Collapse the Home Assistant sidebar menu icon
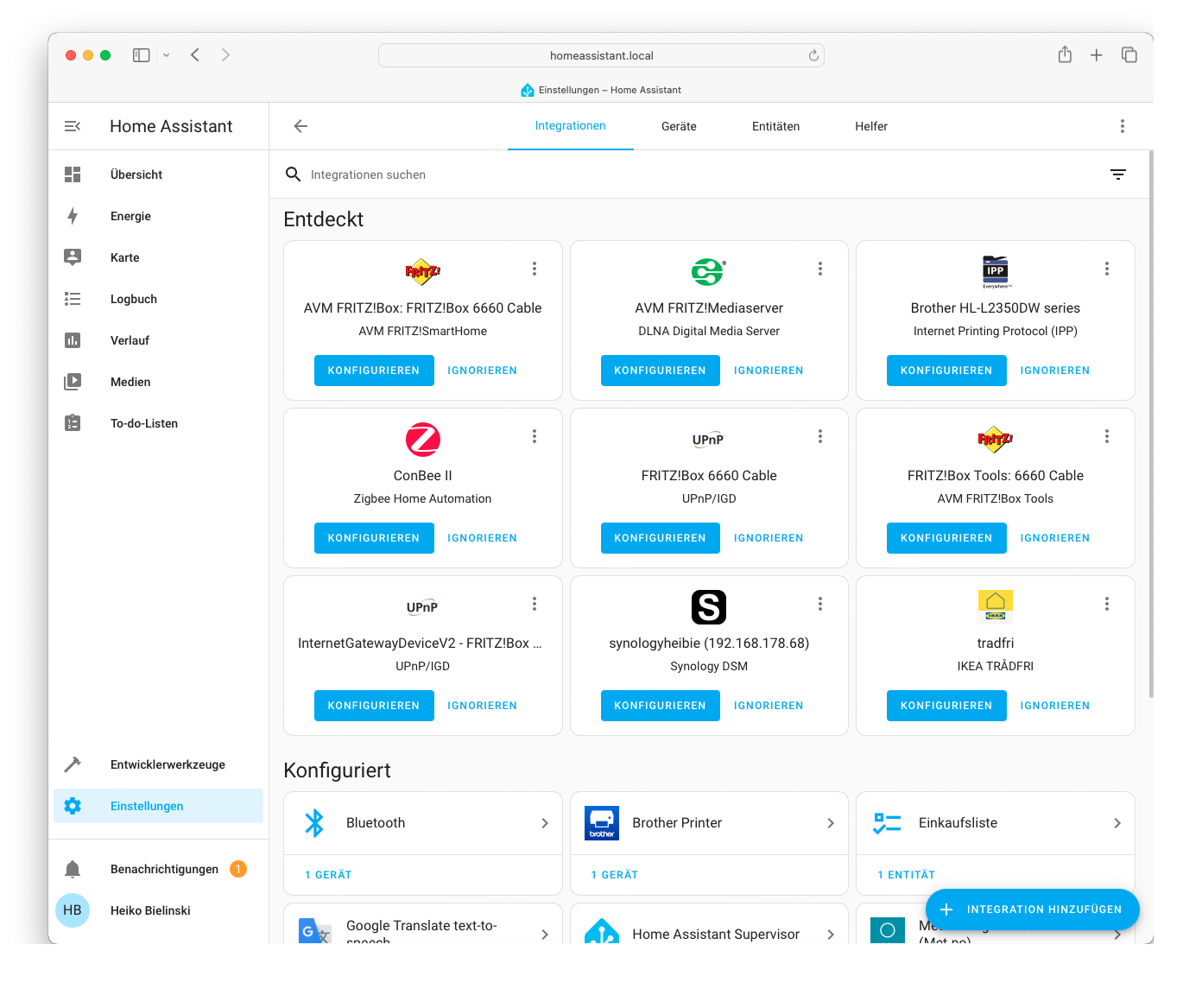This screenshot has width=1202, height=1008. [x=73, y=126]
